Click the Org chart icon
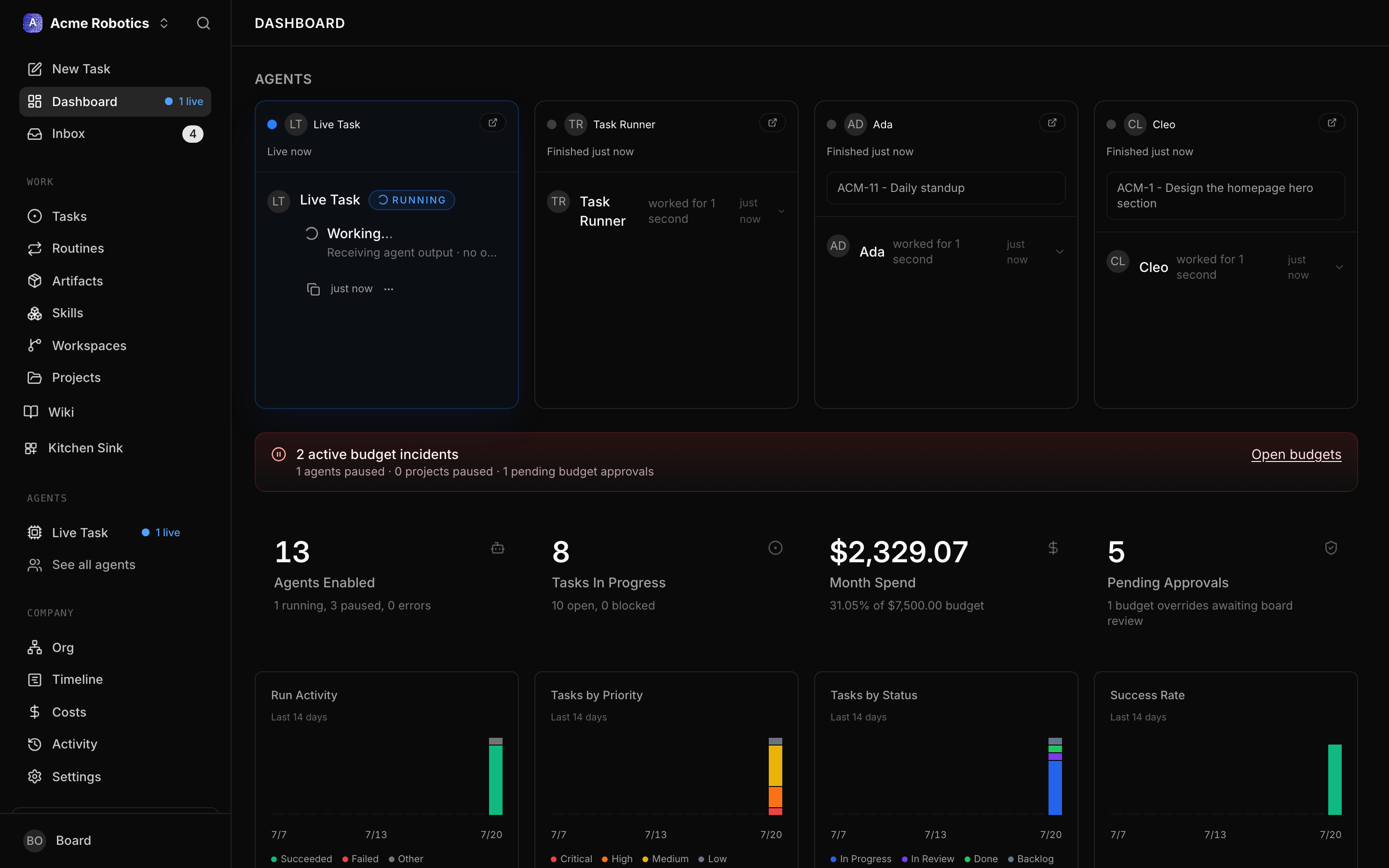 pyautogui.click(x=34, y=648)
